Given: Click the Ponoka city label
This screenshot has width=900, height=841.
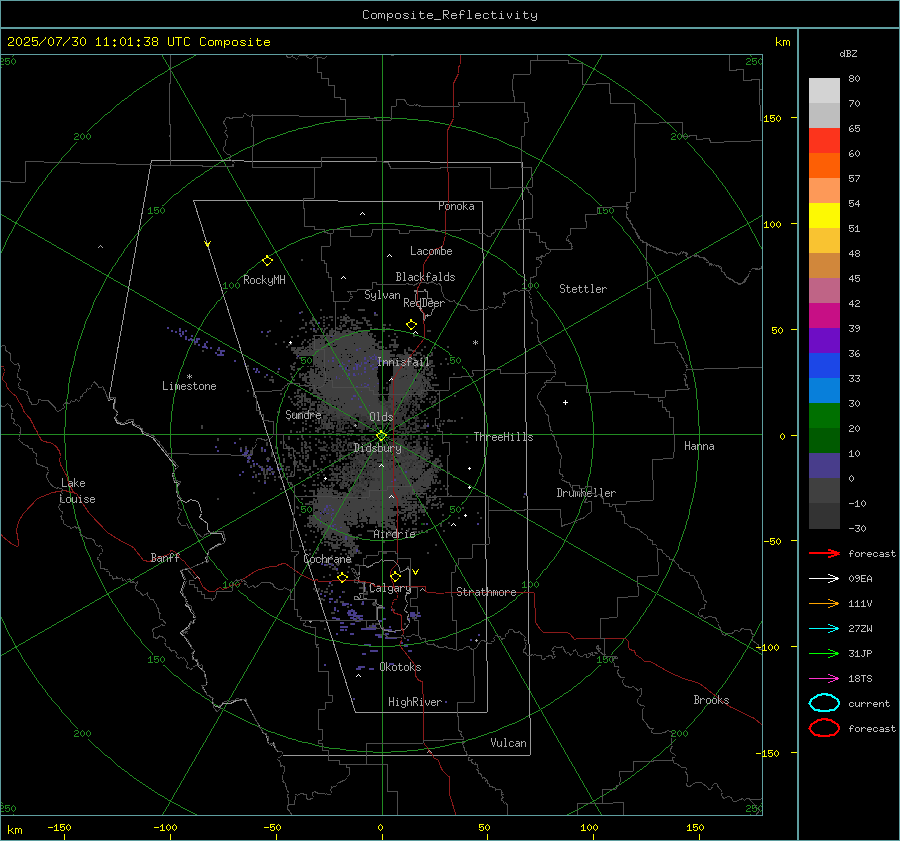Looking at the screenshot, I should pyautogui.click(x=456, y=206).
